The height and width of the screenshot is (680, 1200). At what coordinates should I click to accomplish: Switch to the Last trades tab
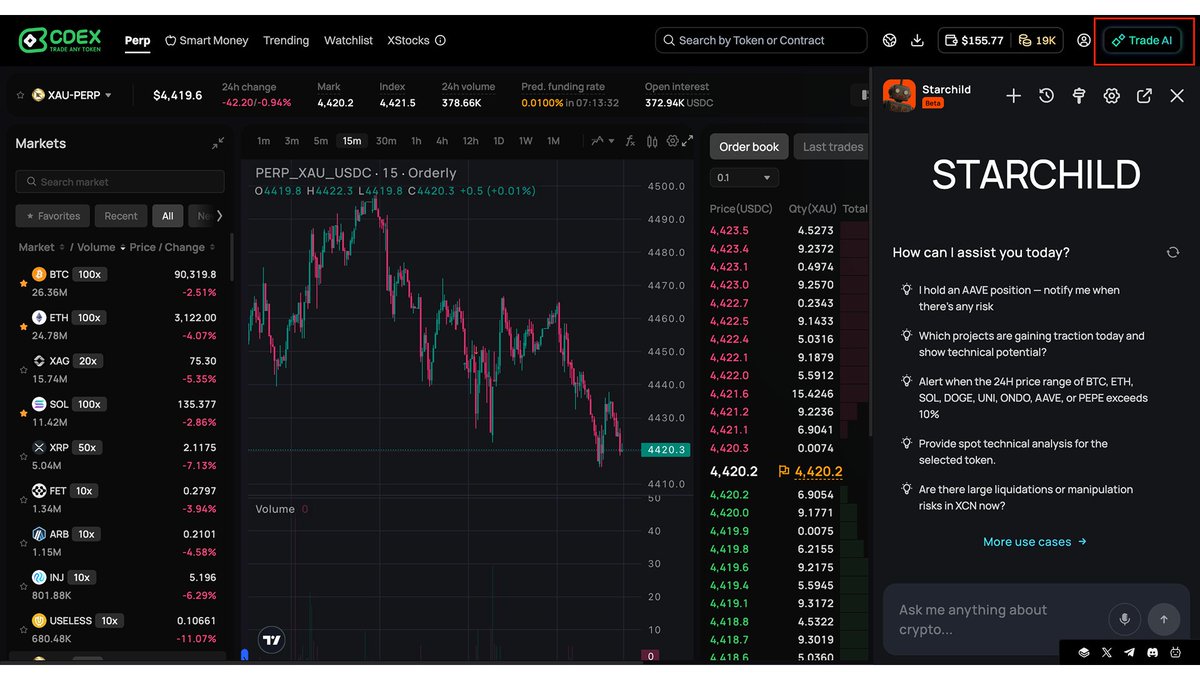[x=833, y=147]
